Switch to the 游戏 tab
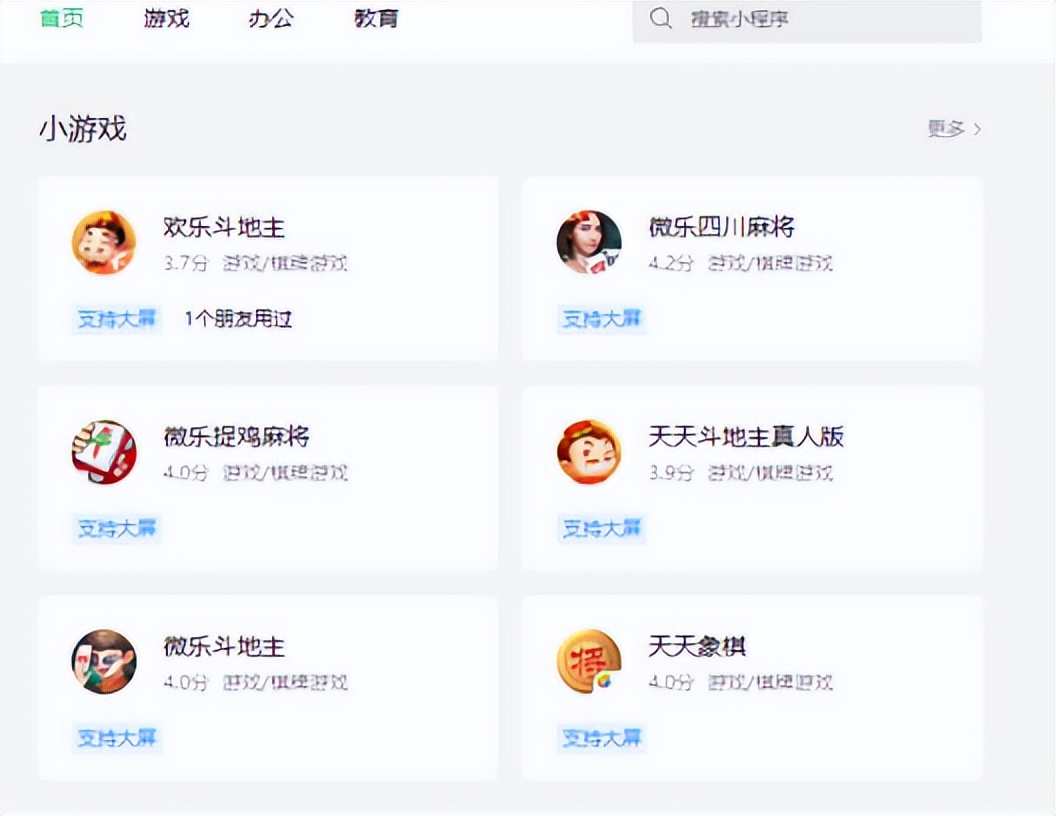Viewport: 1056px width, 816px height. (x=165, y=18)
